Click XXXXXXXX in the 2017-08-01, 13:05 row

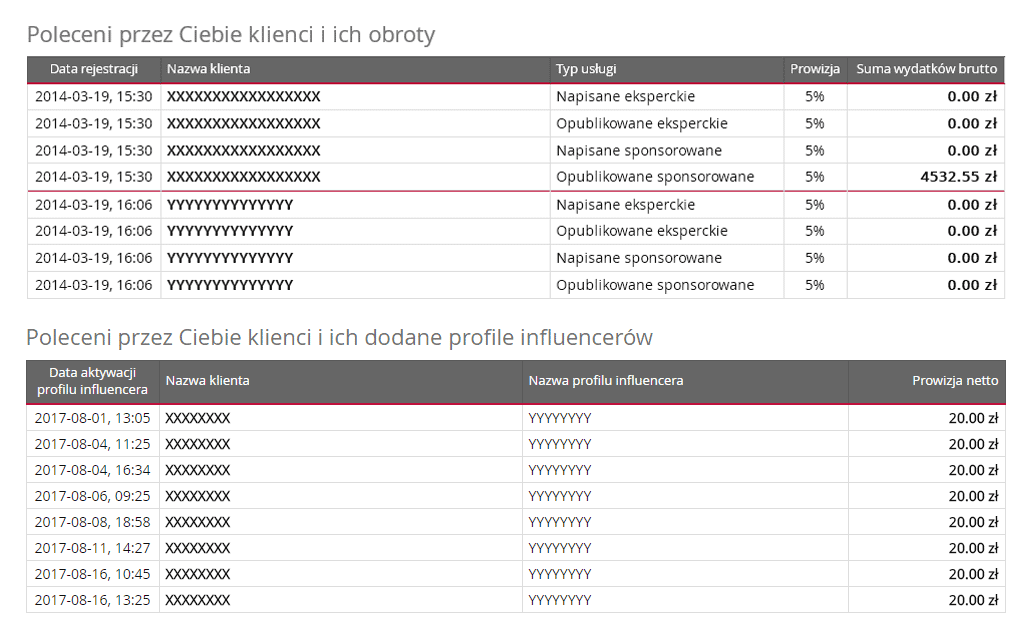pos(198,418)
